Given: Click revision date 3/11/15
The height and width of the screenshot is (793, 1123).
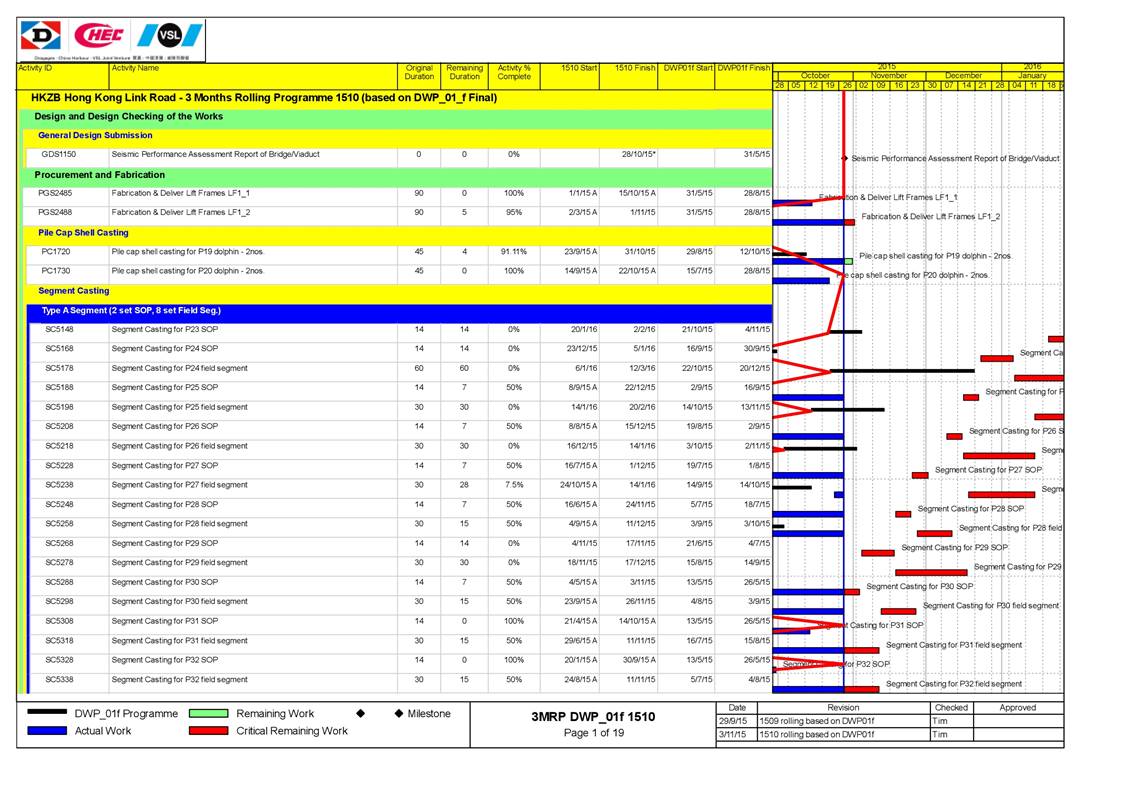Looking at the screenshot, I should tap(733, 734).
